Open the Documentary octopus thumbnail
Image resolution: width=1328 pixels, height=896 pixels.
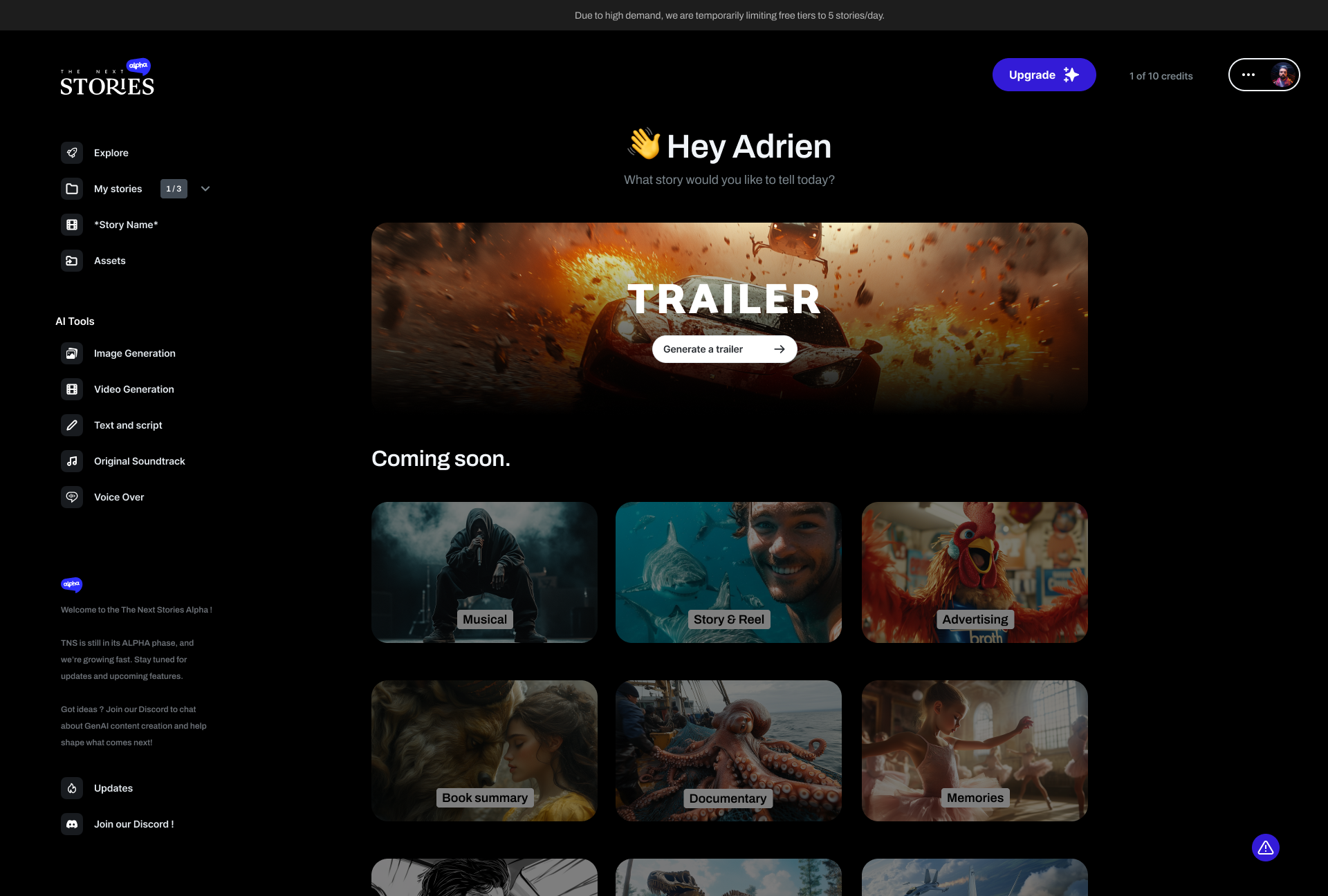pos(728,751)
